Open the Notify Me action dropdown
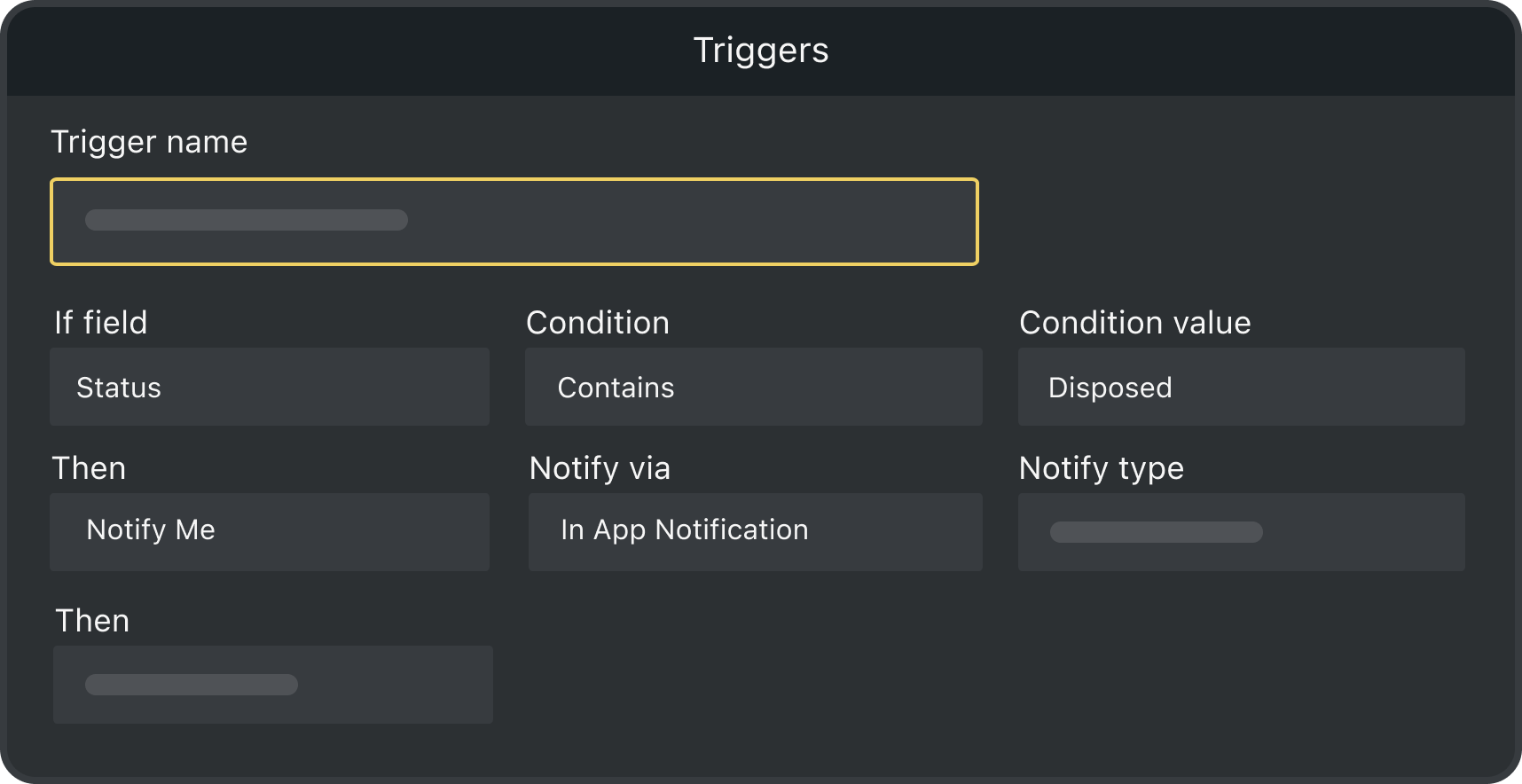This screenshot has width=1522, height=784. pos(269,531)
